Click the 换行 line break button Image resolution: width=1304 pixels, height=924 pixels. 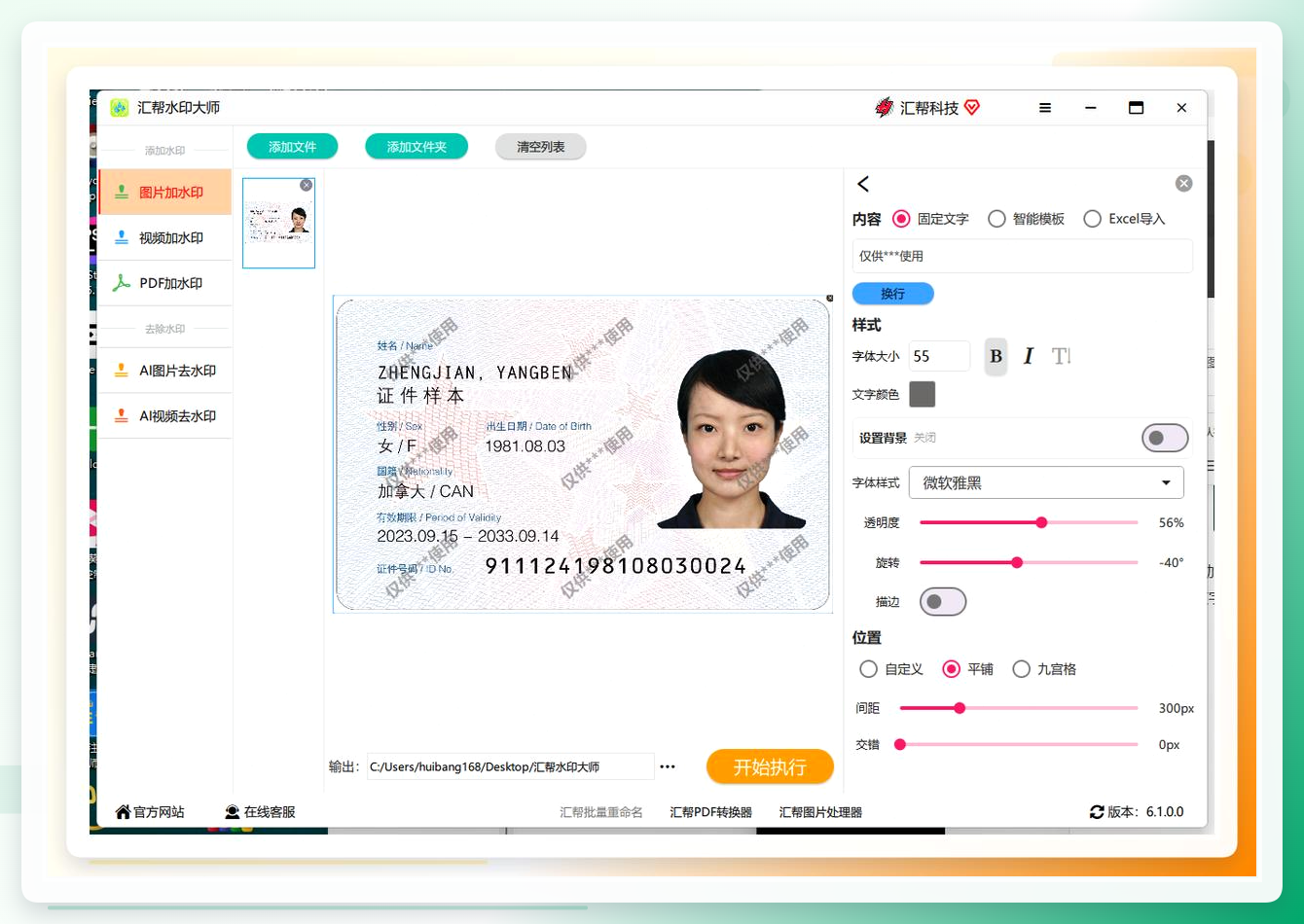(893, 294)
